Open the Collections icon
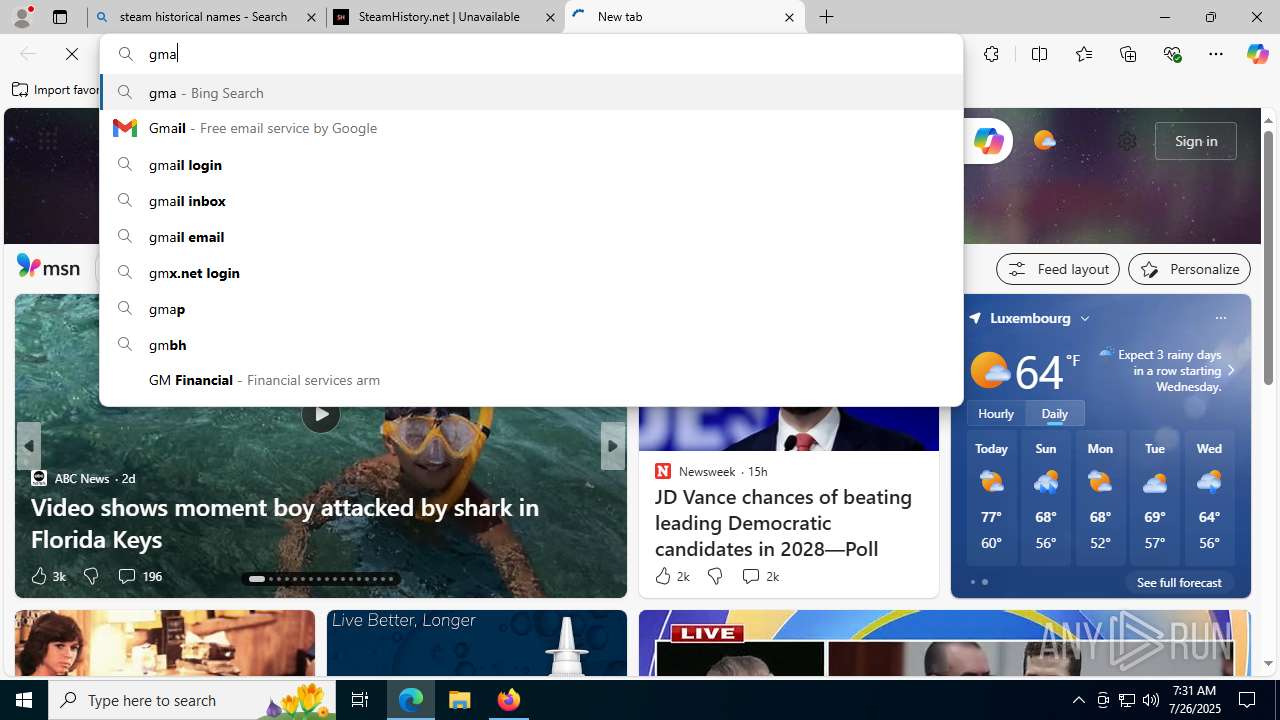The height and width of the screenshot is (720, 1280). pos(1128,54)
